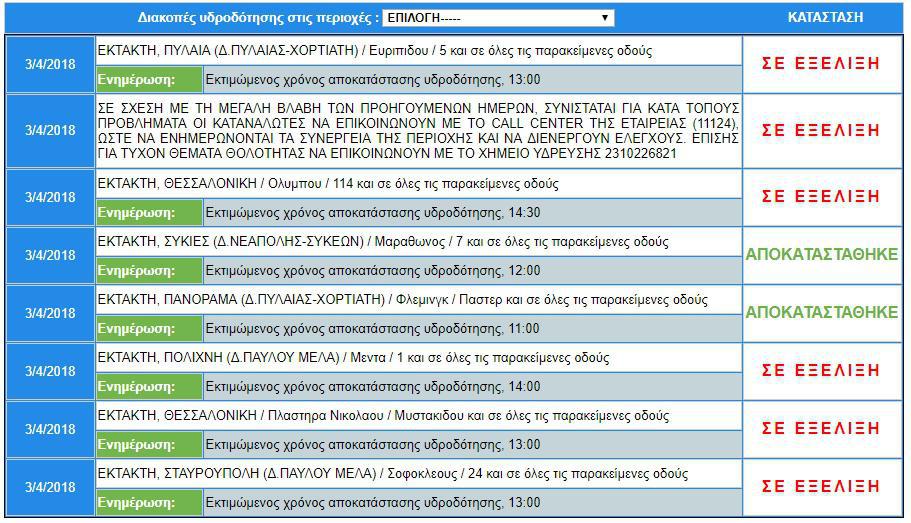Click the estimated restoration time 14:00 text
Image resolution: width=911 pixels, height=523 pixels.
pos(373,386)
